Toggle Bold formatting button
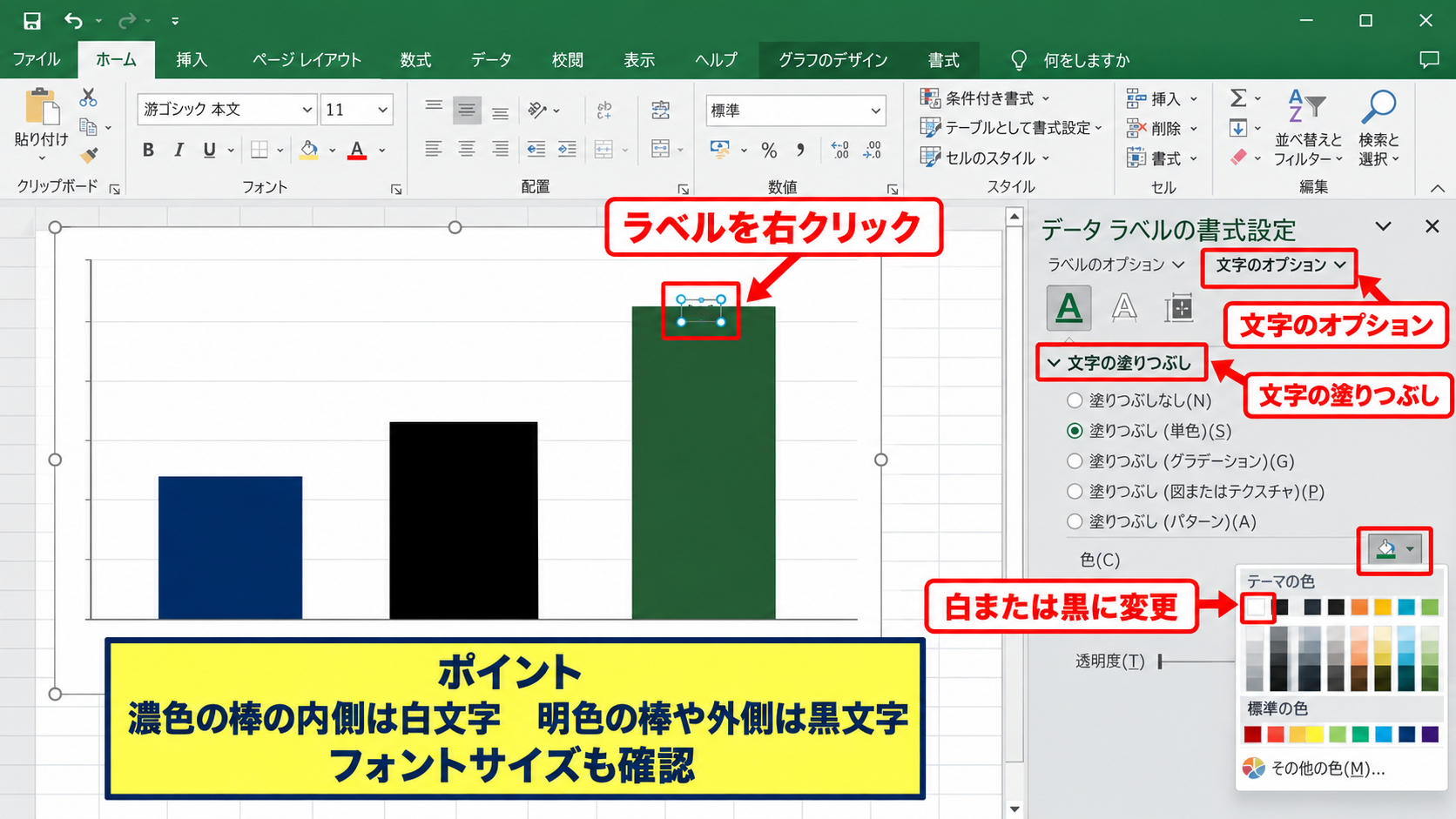This screenshot has height=819, width=1456. [148, 150]
